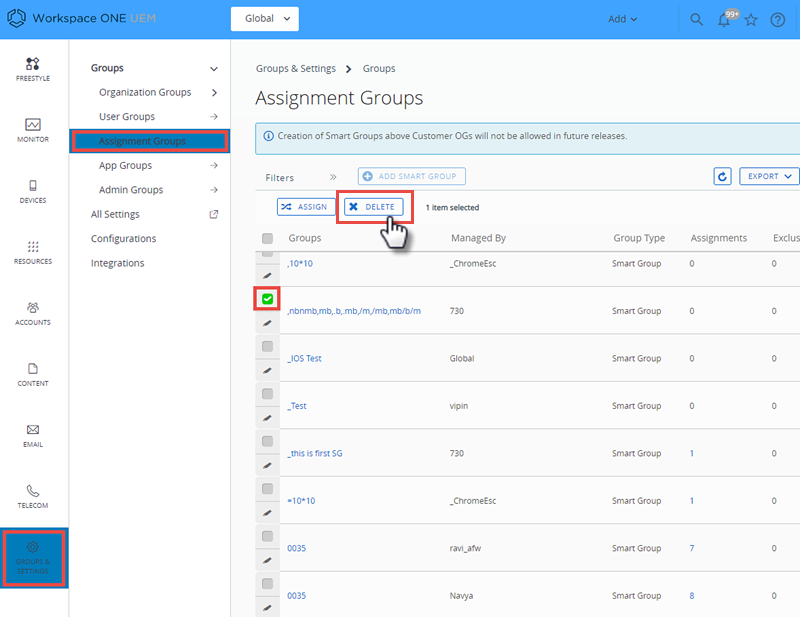This screenshot has width=800, height=617.
Task: Collapse the Groups menu chevron
Action: (x=214, y=68)
